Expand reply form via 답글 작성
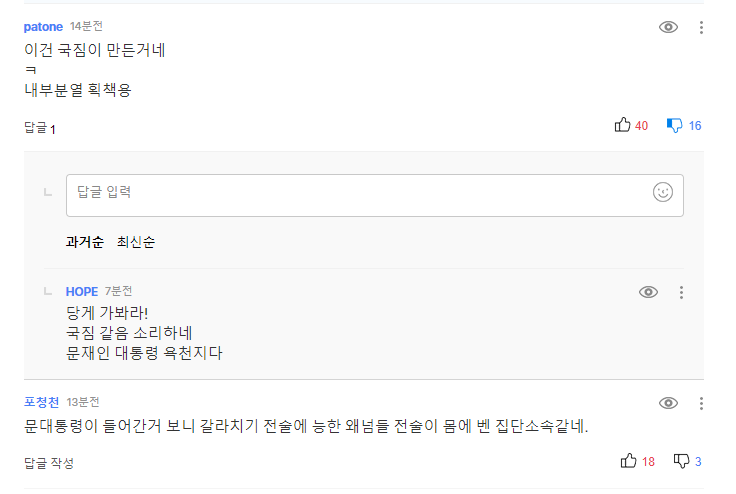The image size is (736, 494). (x=49, y=463)
